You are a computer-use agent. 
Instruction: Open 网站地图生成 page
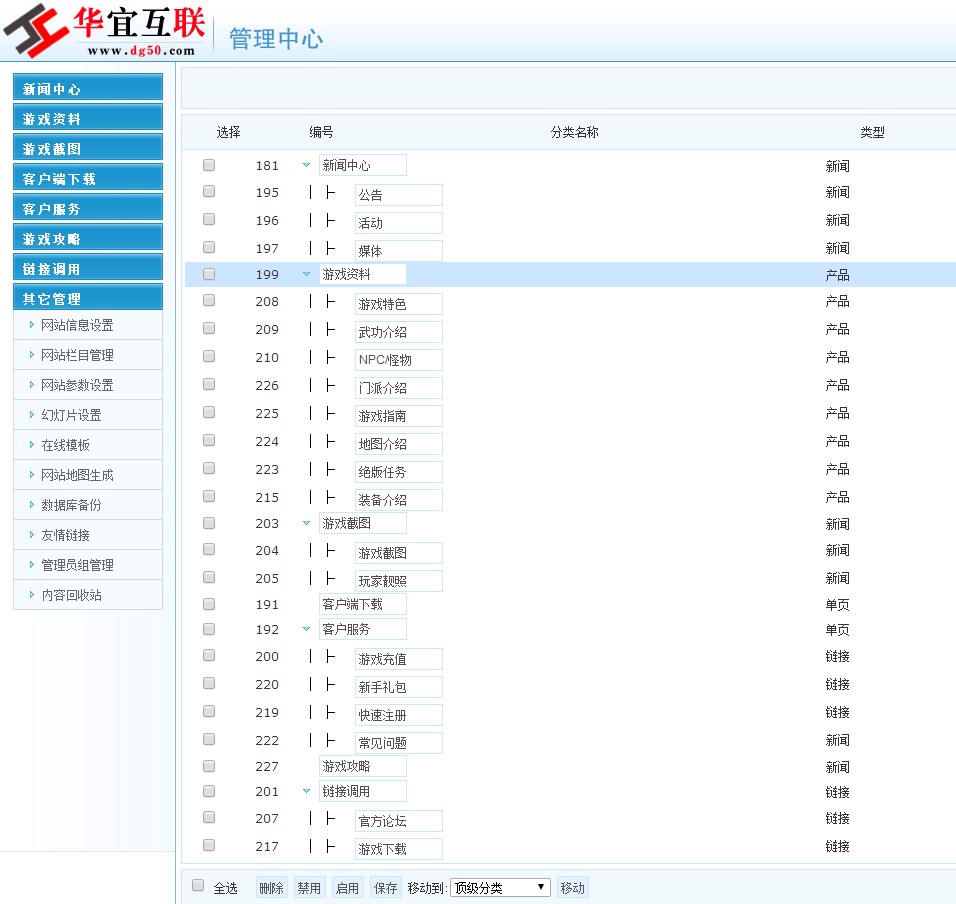(77, 475)
